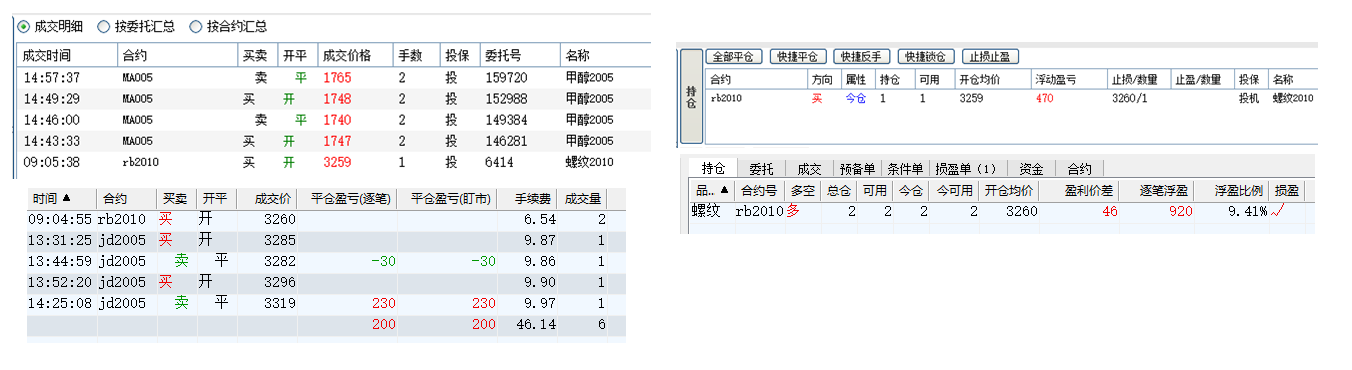Switch to the 委托 tab
1352x370 pixels.
761,169
